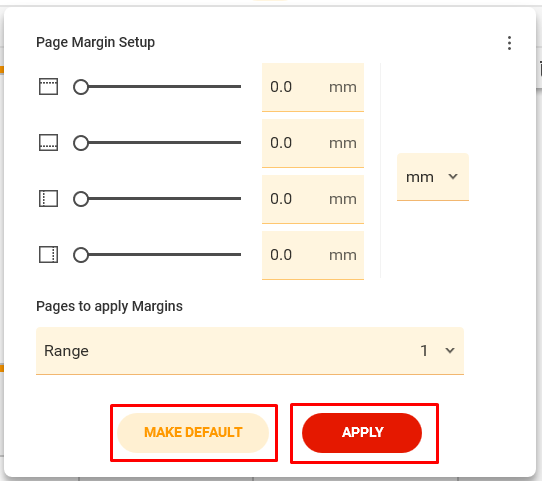
Task: Click the top margin slider handle
Action: [81, 87]
